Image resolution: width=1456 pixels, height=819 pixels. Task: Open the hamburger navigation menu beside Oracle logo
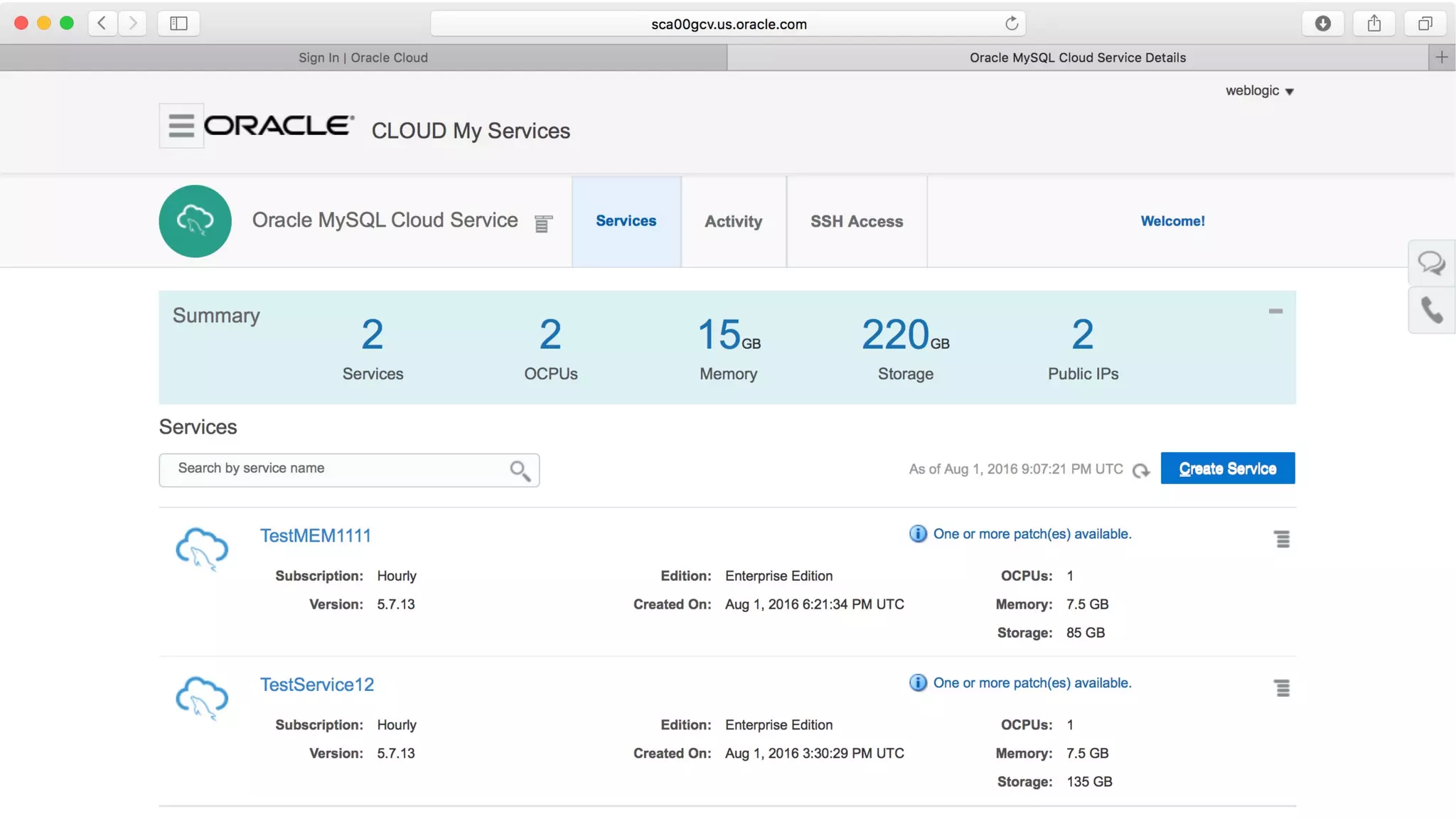[x=181, y=126]
